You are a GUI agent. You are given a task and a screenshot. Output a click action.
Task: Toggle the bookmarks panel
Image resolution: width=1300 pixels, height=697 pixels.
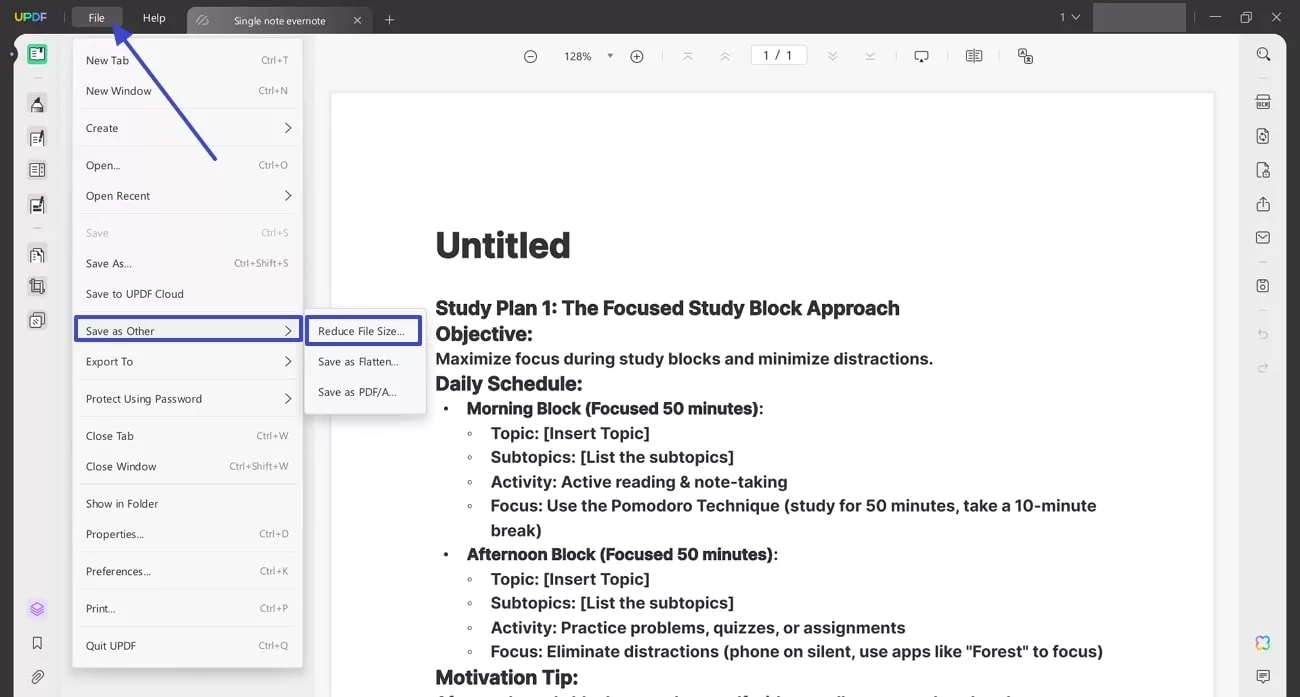tap(37, 643)
